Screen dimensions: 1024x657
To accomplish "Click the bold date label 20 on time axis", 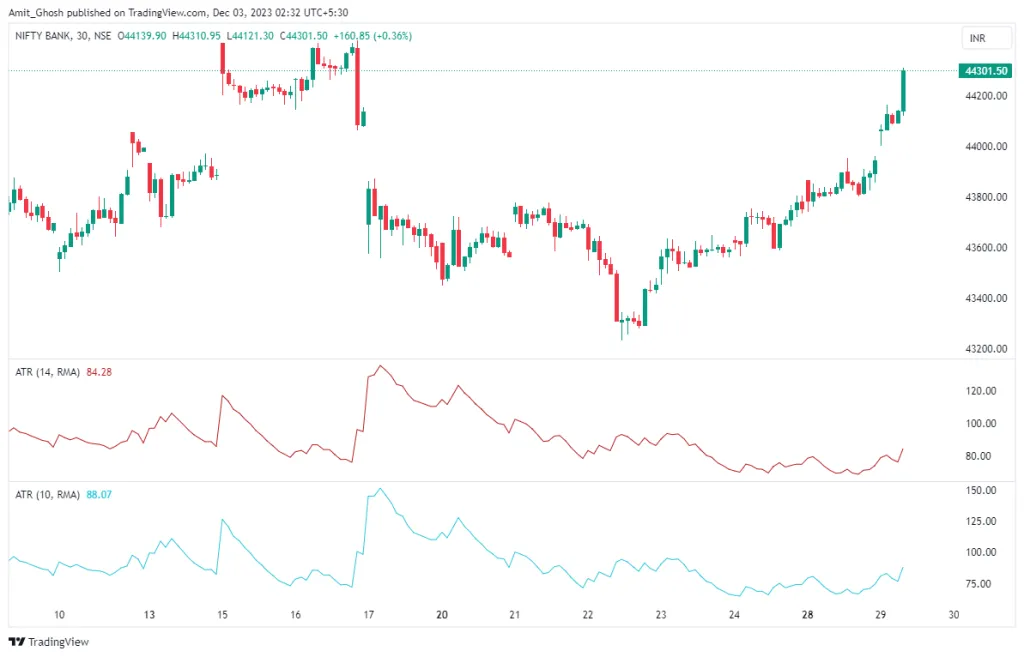I will [x=441, y=615].
